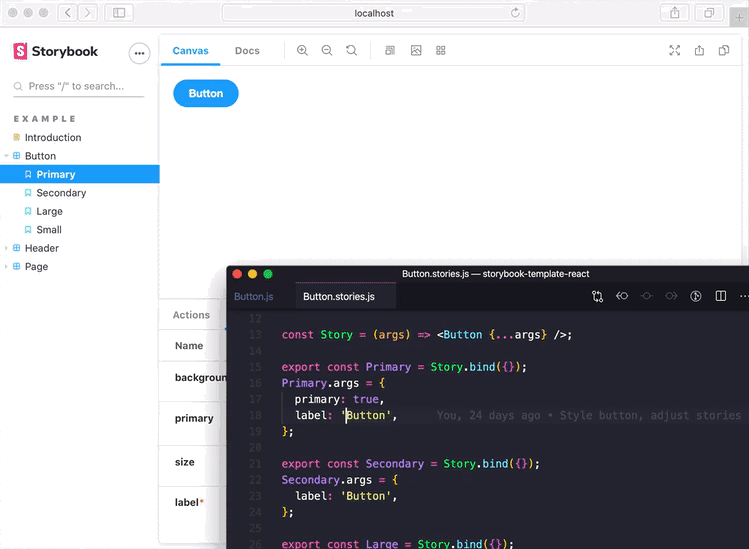Click the localhost address bar
Viewport: 749px width, 549px height.
[374, 13]
